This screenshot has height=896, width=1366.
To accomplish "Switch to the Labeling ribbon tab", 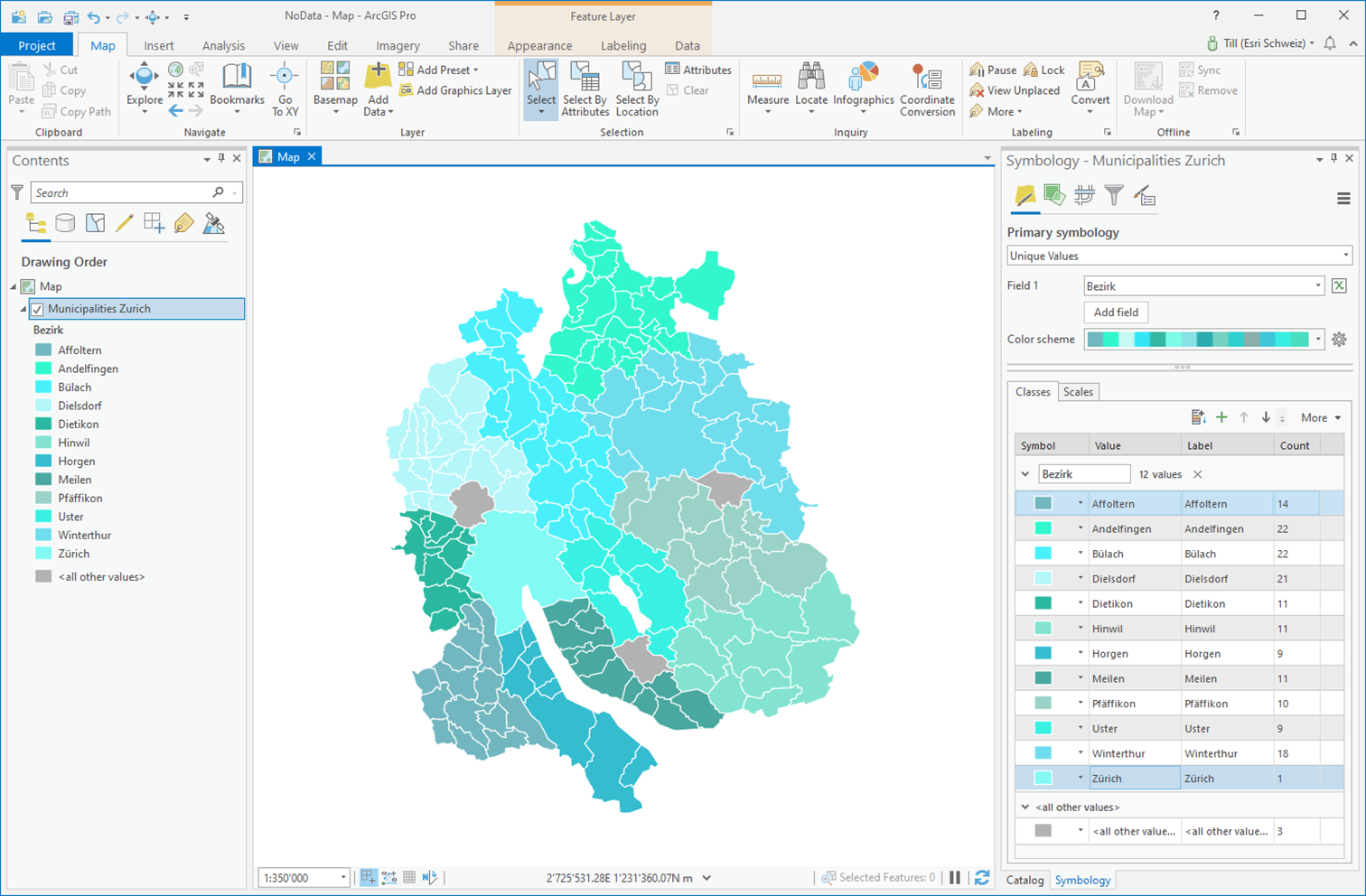I will (623, 45).
